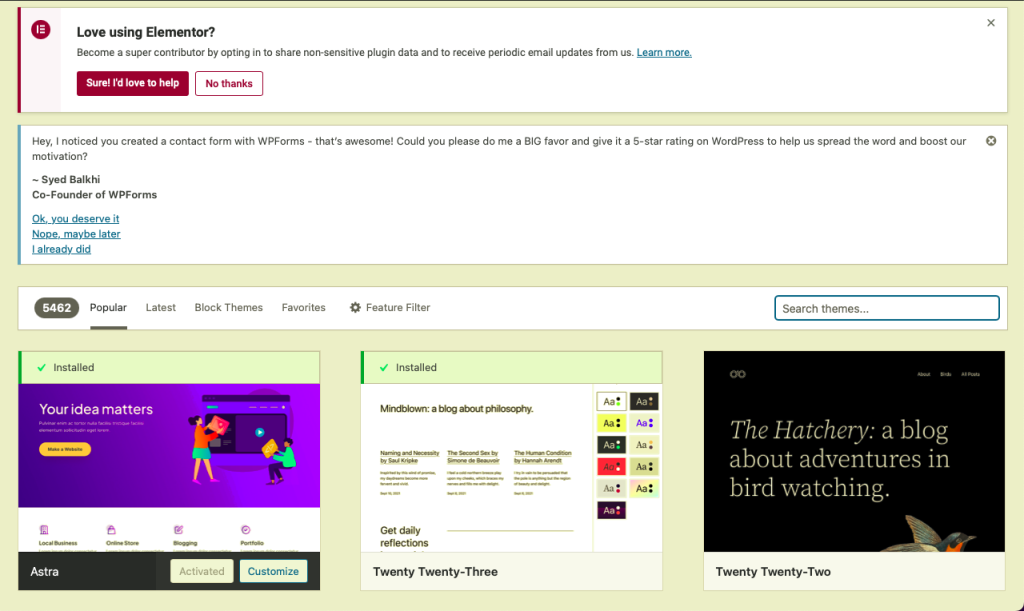The image size is (1024, 611).
Task: Click Twenty Twenty-Three's Installed checkmark icon
Action: pos(383,368)
